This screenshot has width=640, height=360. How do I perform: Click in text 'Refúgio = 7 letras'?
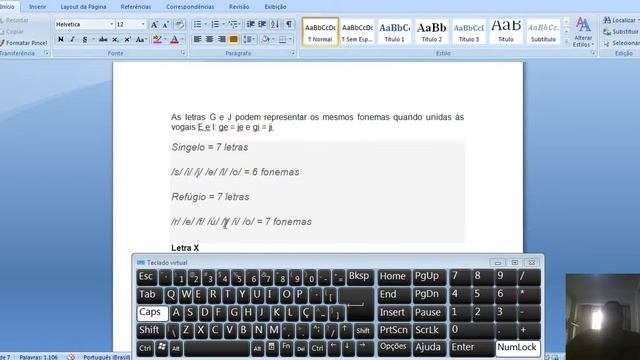[210, 197]
